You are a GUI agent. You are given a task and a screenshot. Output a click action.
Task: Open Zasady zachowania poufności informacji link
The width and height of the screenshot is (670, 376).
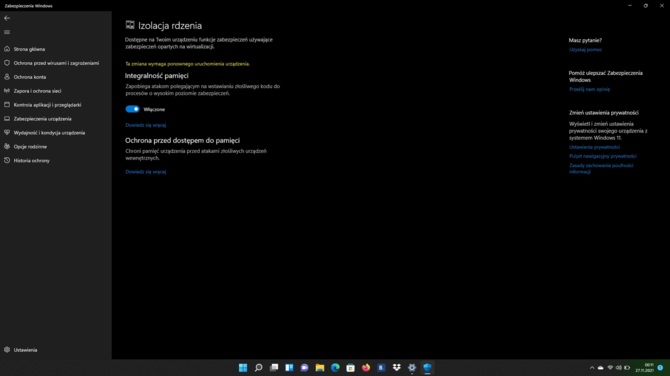pyautogui.click(x=601, y=168)
